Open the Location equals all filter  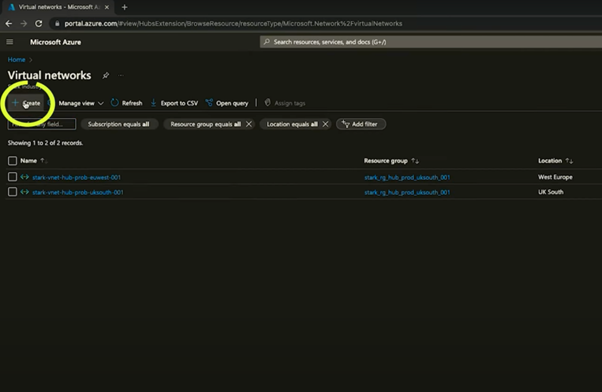[x=292, y=124]
